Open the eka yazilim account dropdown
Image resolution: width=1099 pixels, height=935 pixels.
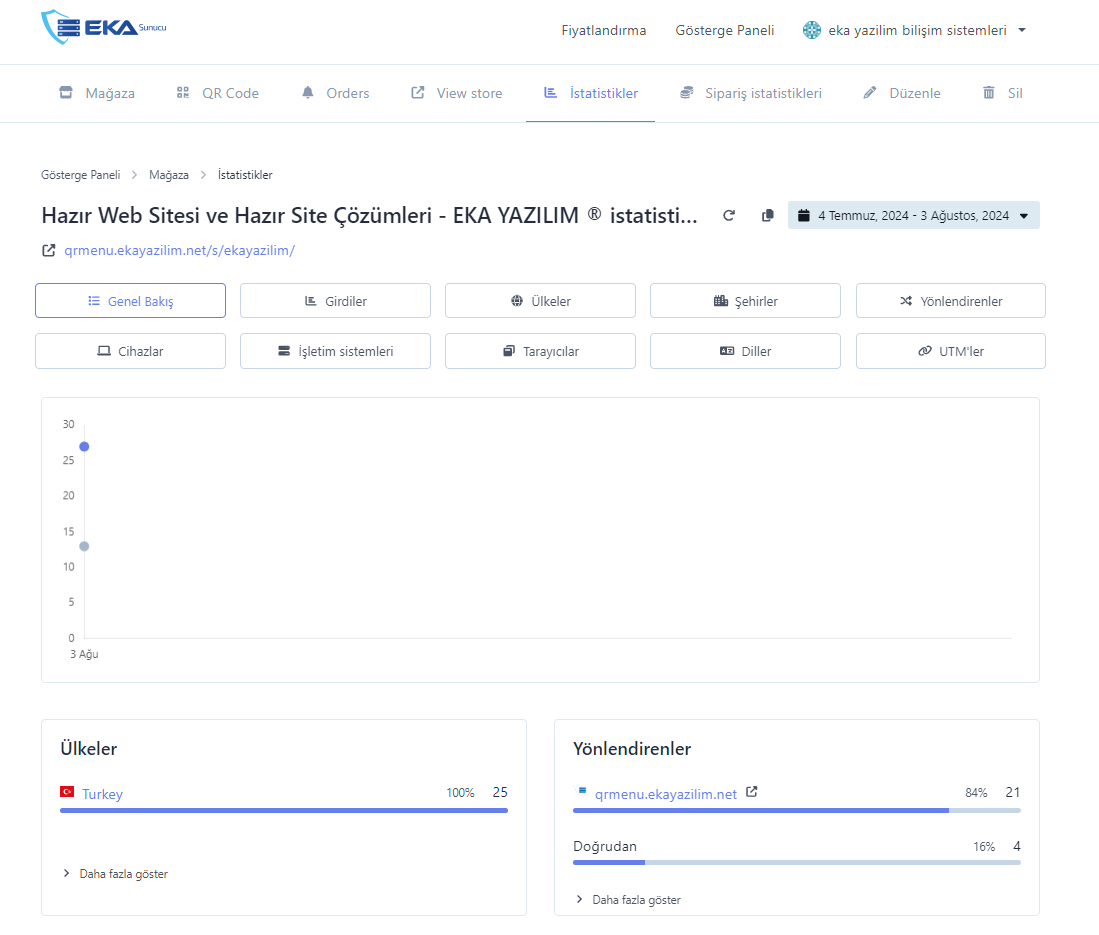coord(914,30)
